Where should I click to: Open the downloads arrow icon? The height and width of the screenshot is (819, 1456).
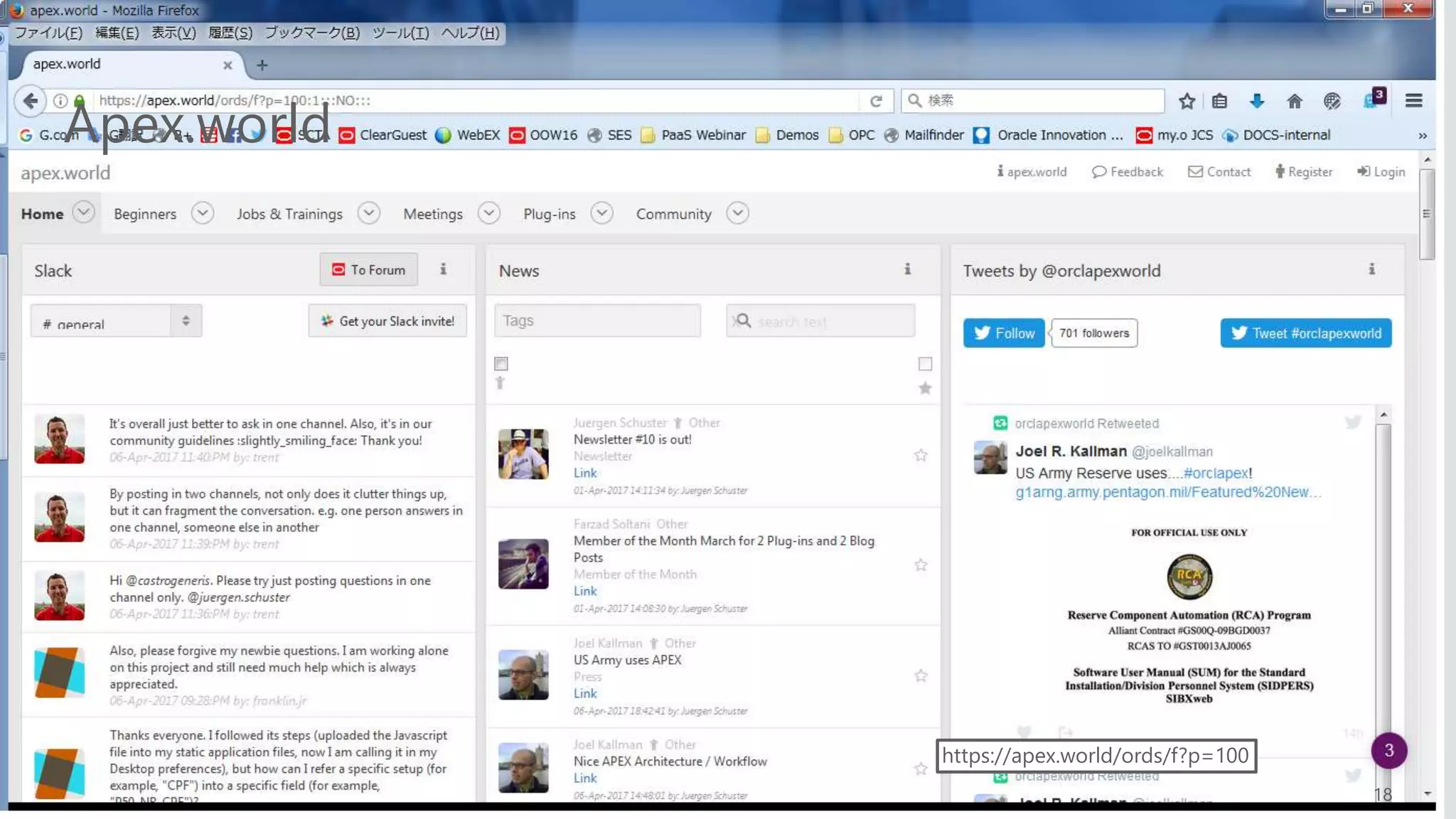coord(1256,101)
